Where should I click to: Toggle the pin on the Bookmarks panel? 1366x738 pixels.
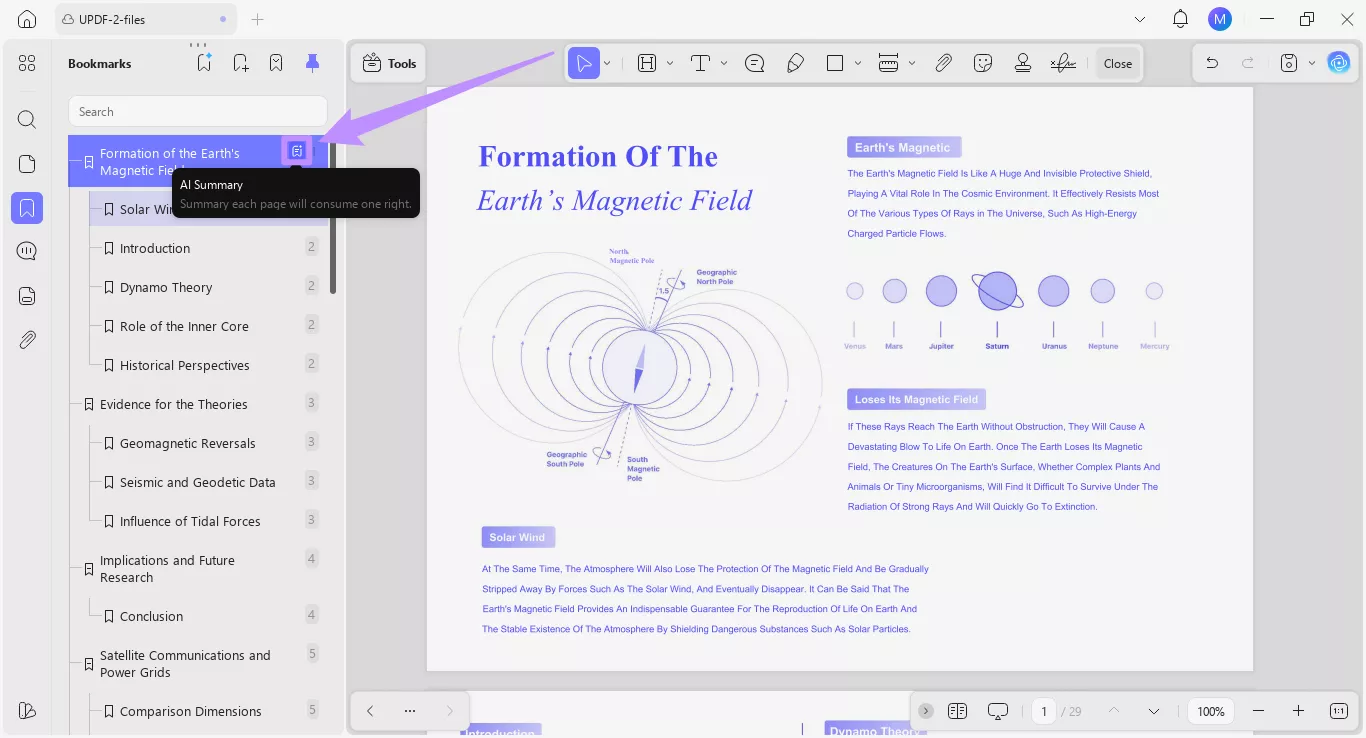[313, 63]
